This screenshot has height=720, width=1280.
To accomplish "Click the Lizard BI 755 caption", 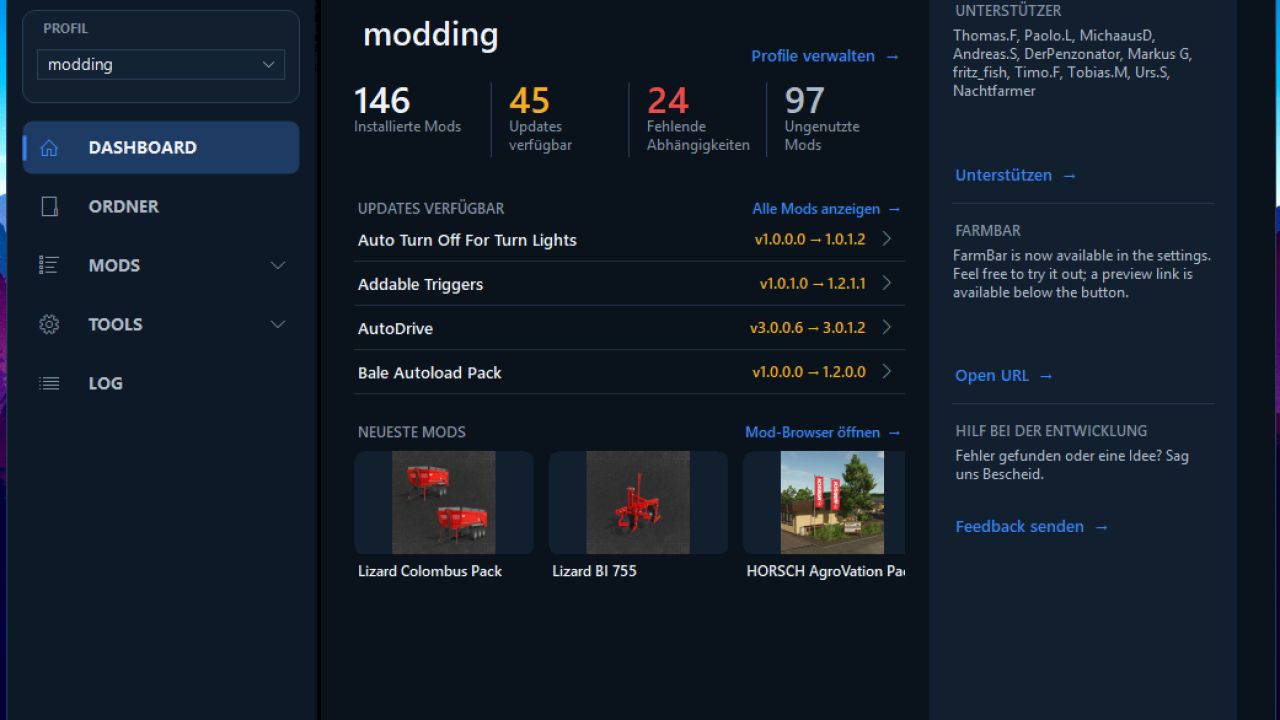I will pyautogui.click(x=594, y=571).
